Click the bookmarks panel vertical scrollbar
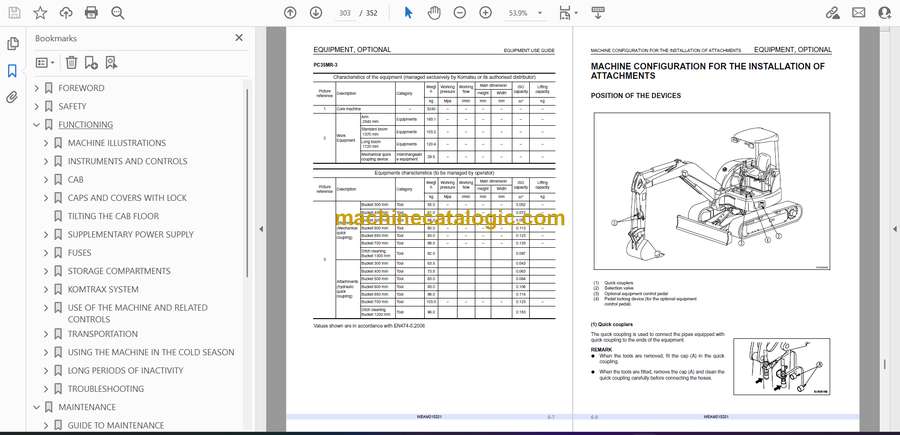Screen dimensions: 900x435 pos(247,182)
